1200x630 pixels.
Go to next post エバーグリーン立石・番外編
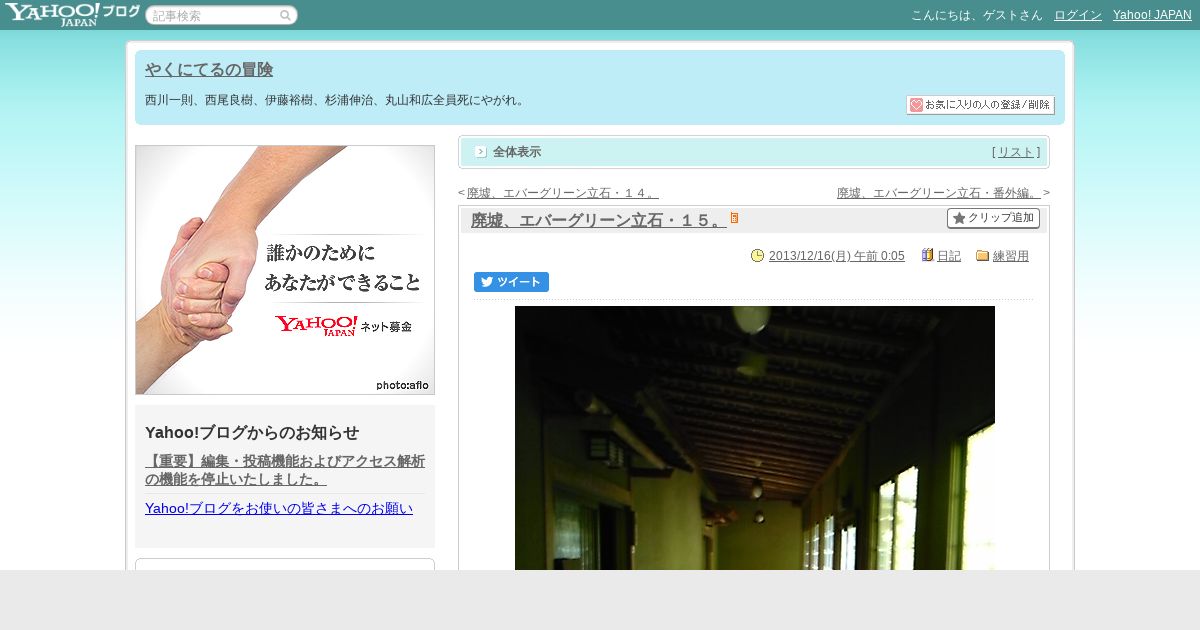(939, 193)
